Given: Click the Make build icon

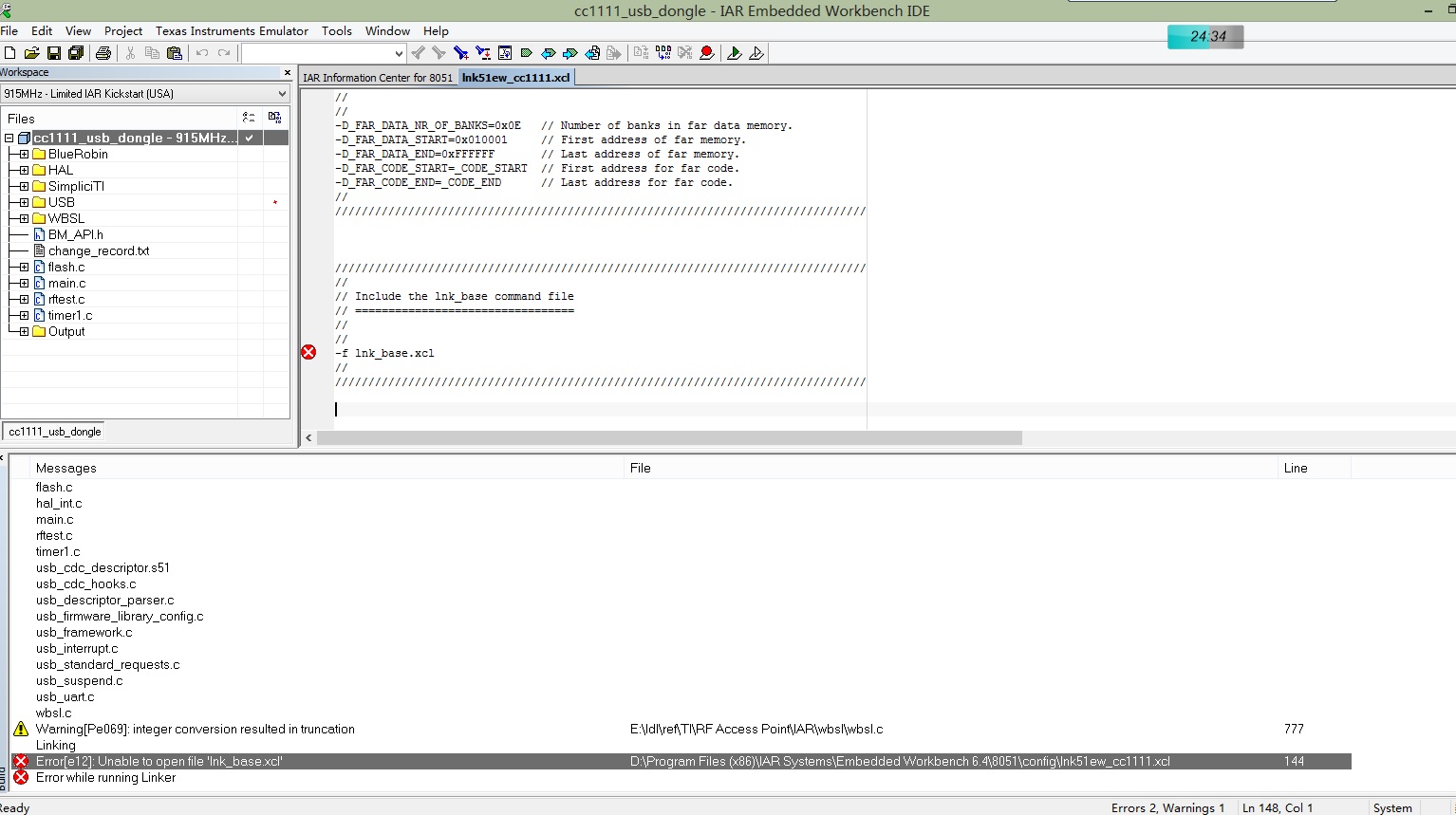Looking at the screenshot, I should (663, 53).
